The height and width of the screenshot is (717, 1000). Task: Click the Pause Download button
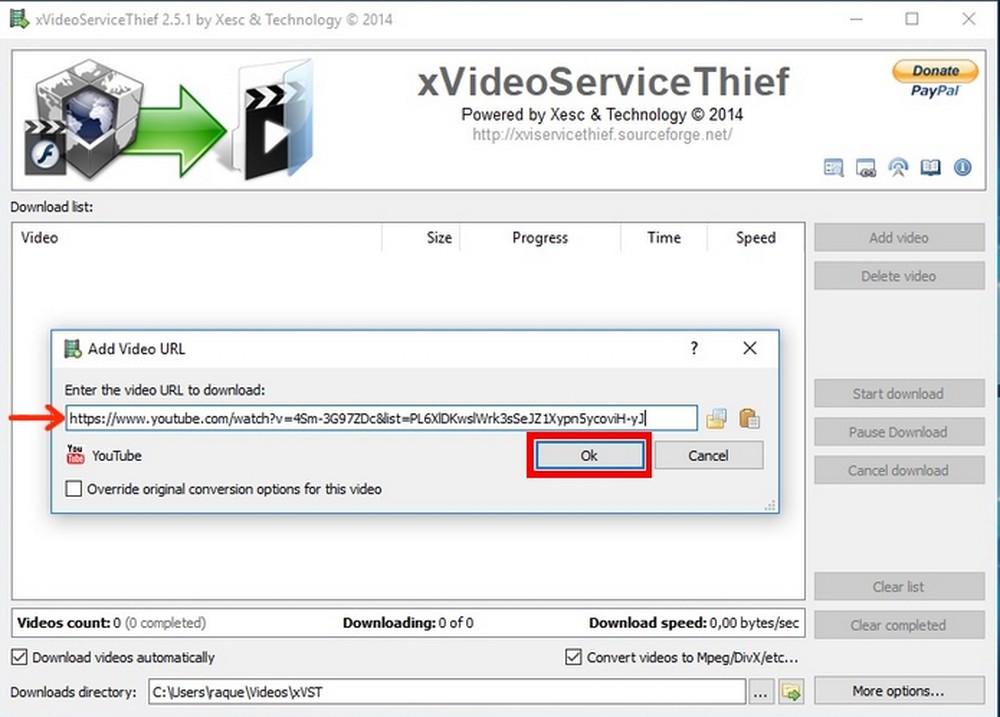coord(899,432)
